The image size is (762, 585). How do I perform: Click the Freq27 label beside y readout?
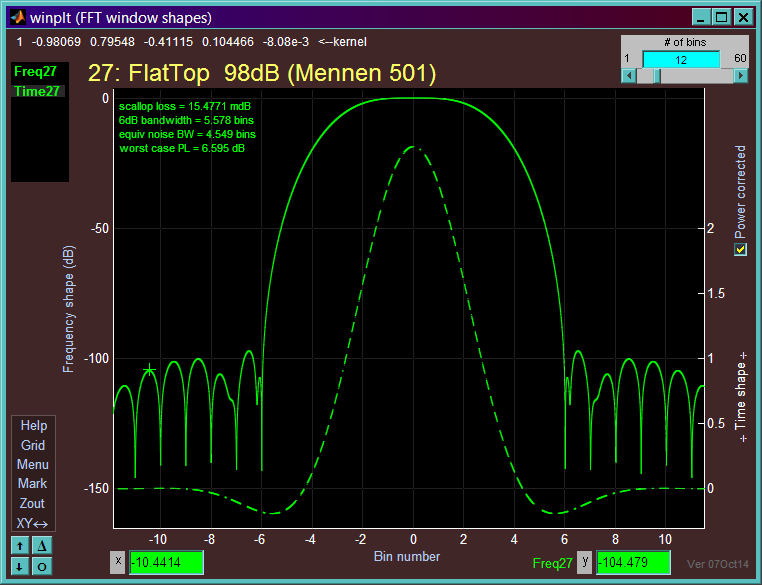click(553, 563)
